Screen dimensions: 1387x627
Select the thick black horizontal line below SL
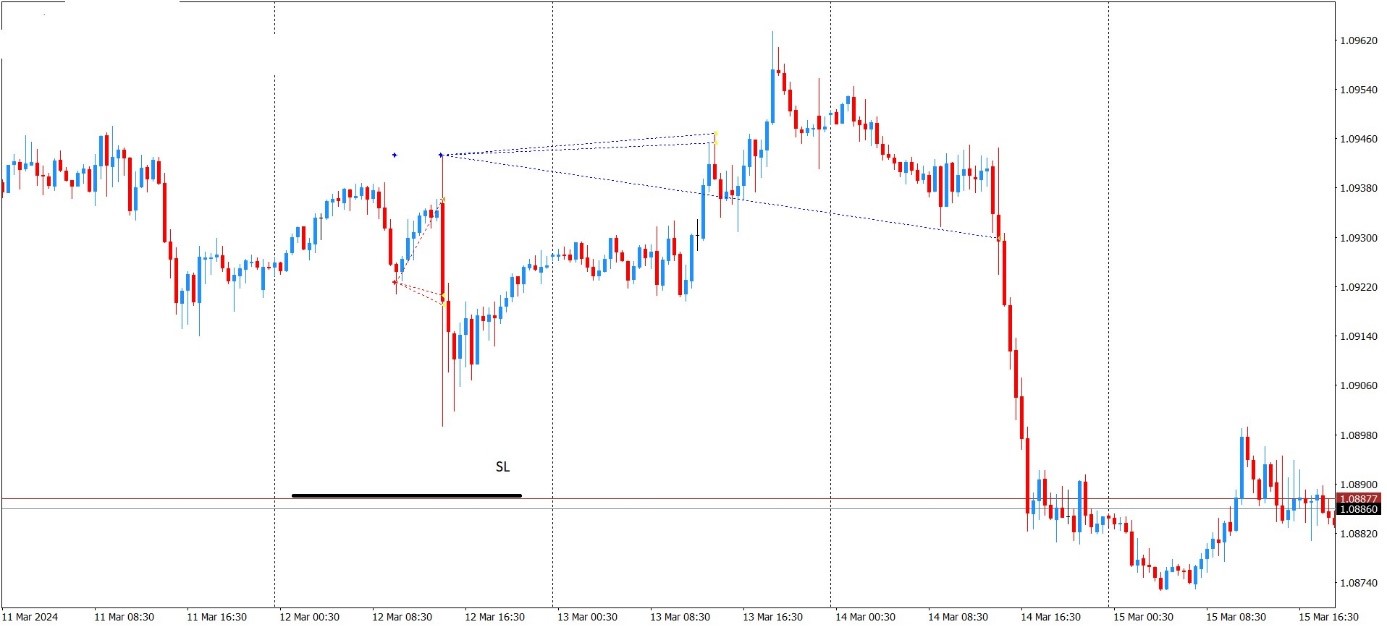407,495
